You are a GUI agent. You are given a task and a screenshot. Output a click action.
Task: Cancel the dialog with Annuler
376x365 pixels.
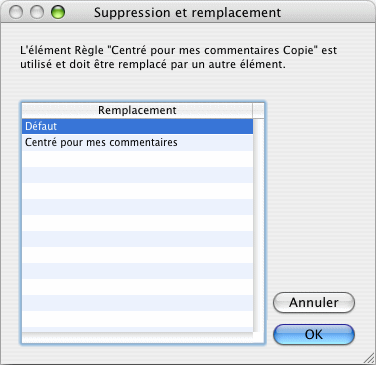pos(314,302)
